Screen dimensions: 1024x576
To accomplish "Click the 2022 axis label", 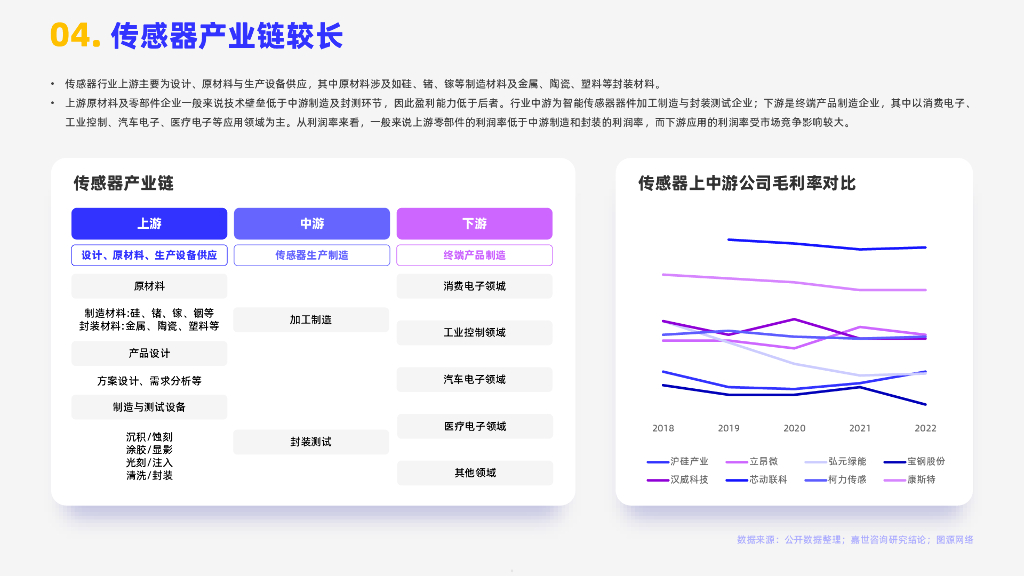I will click(x=925, y=428).
